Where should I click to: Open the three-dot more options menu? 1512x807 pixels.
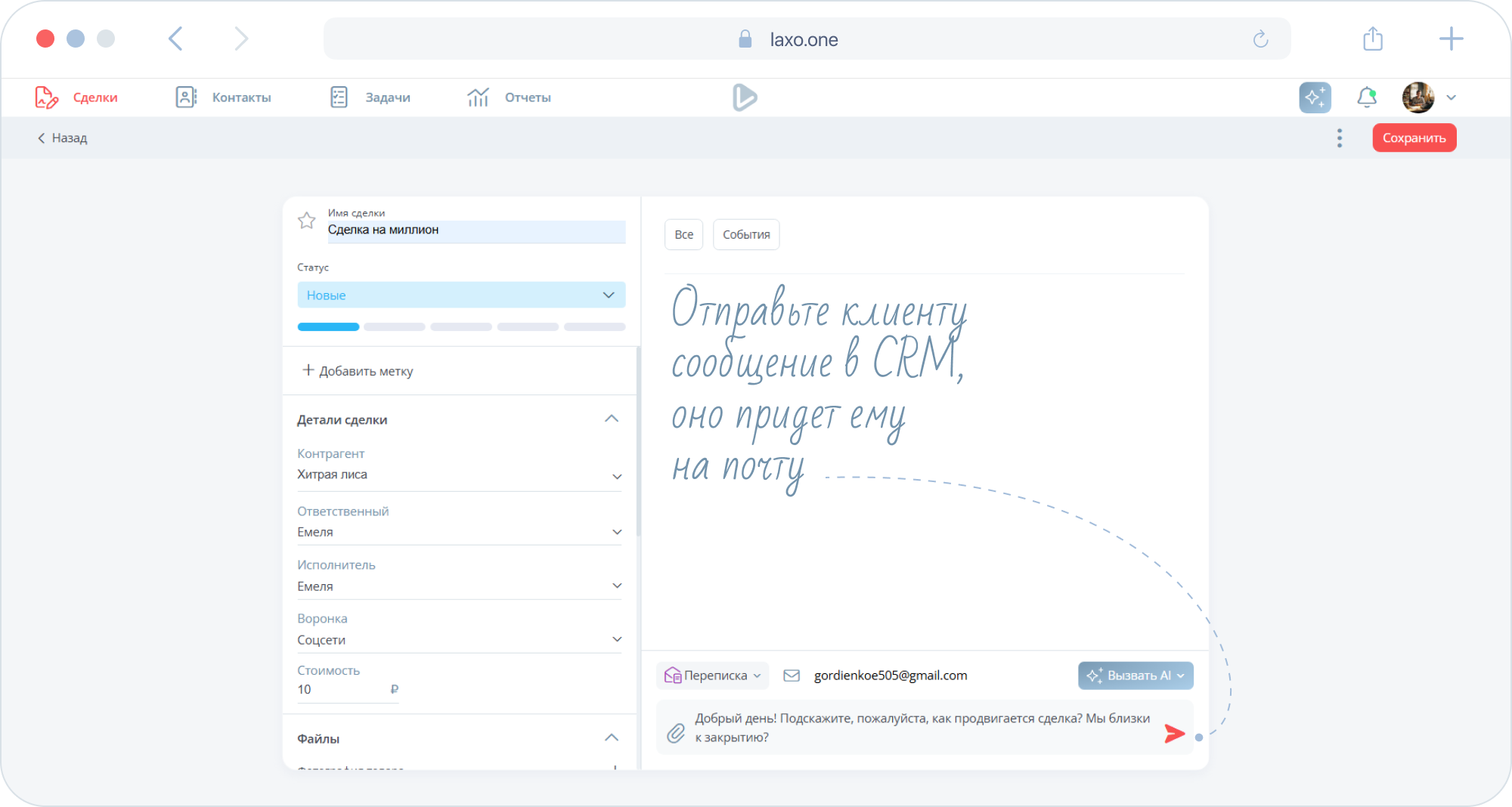coord(1340,138)
